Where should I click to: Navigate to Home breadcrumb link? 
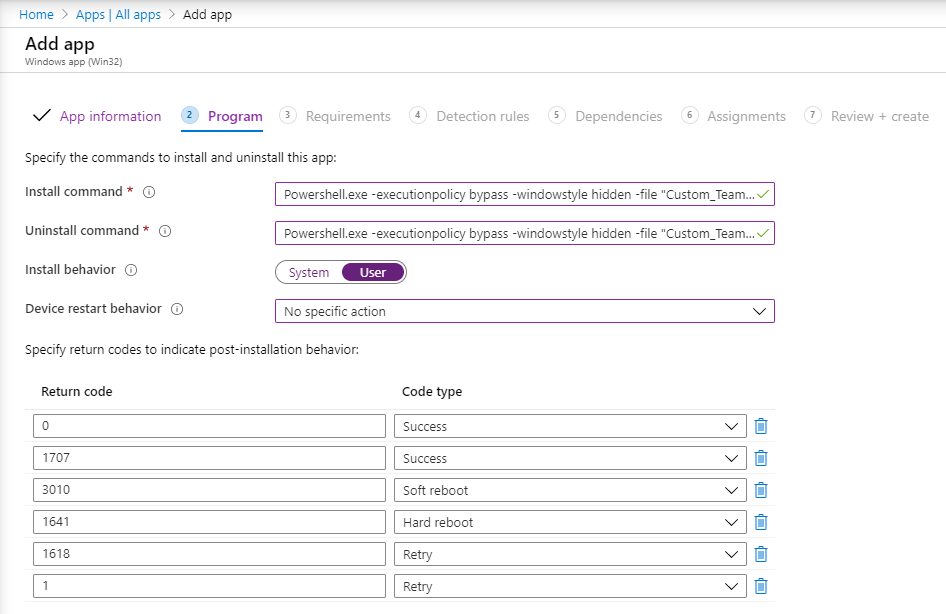tap(37, 15)
